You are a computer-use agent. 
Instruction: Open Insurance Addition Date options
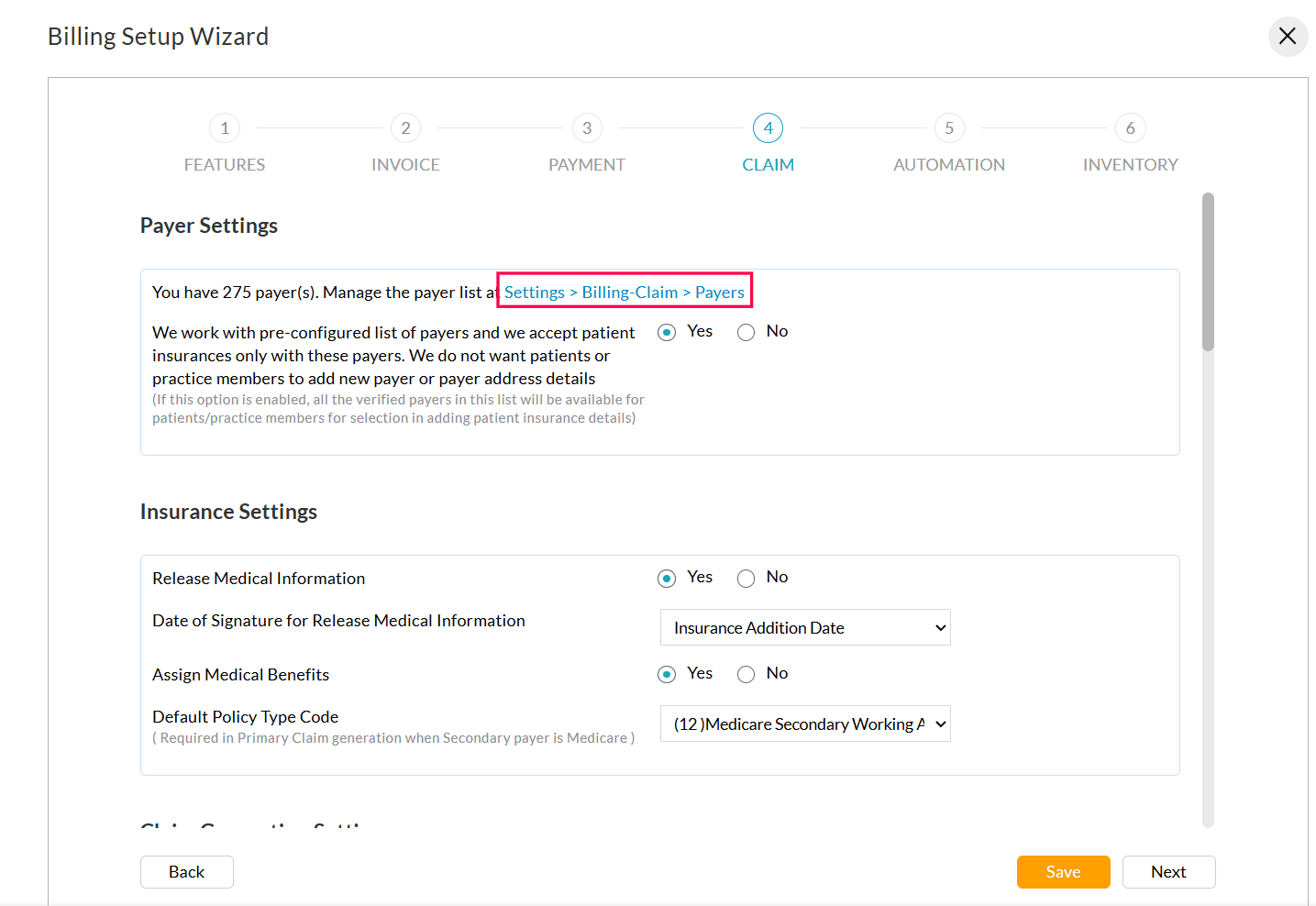point(804,627)
